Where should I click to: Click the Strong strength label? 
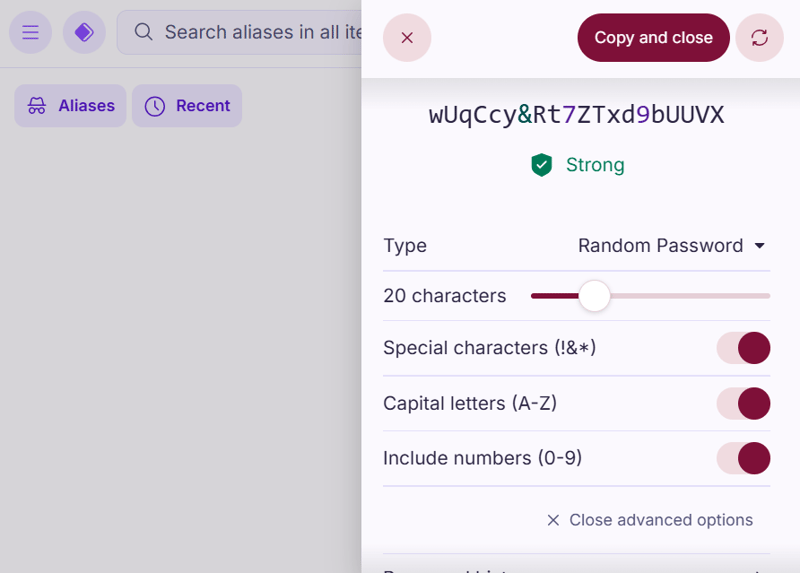pos(595,165)
